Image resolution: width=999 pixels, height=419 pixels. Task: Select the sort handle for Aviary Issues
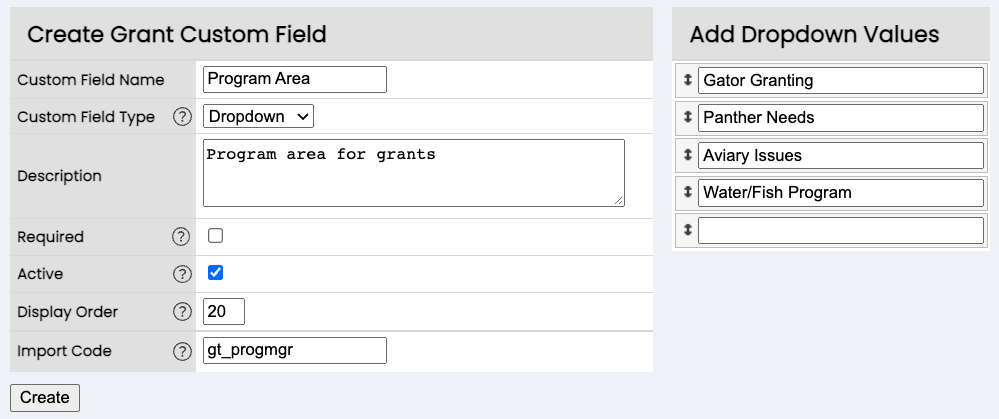[687, 155]
